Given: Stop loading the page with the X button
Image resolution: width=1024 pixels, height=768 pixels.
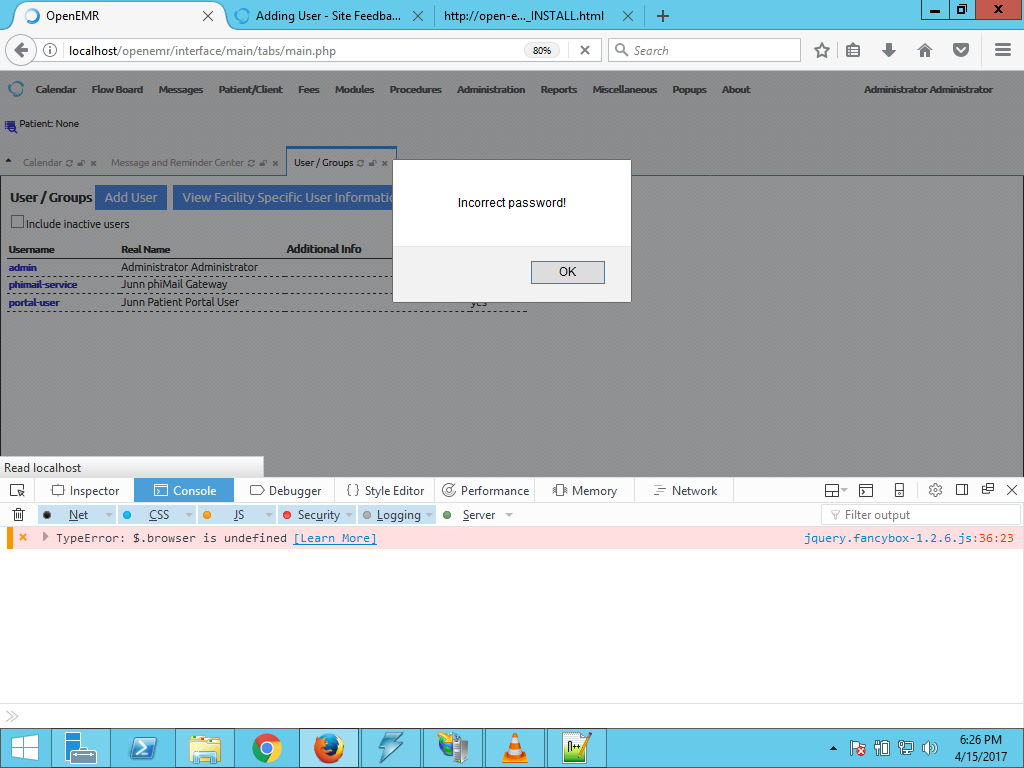Looking at the screenshot, I should point(585,50).
